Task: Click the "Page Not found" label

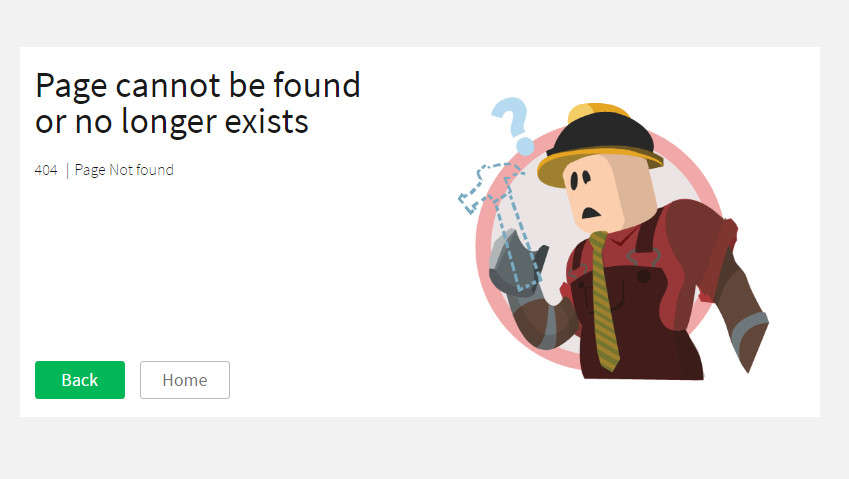Action: point(124,170)
